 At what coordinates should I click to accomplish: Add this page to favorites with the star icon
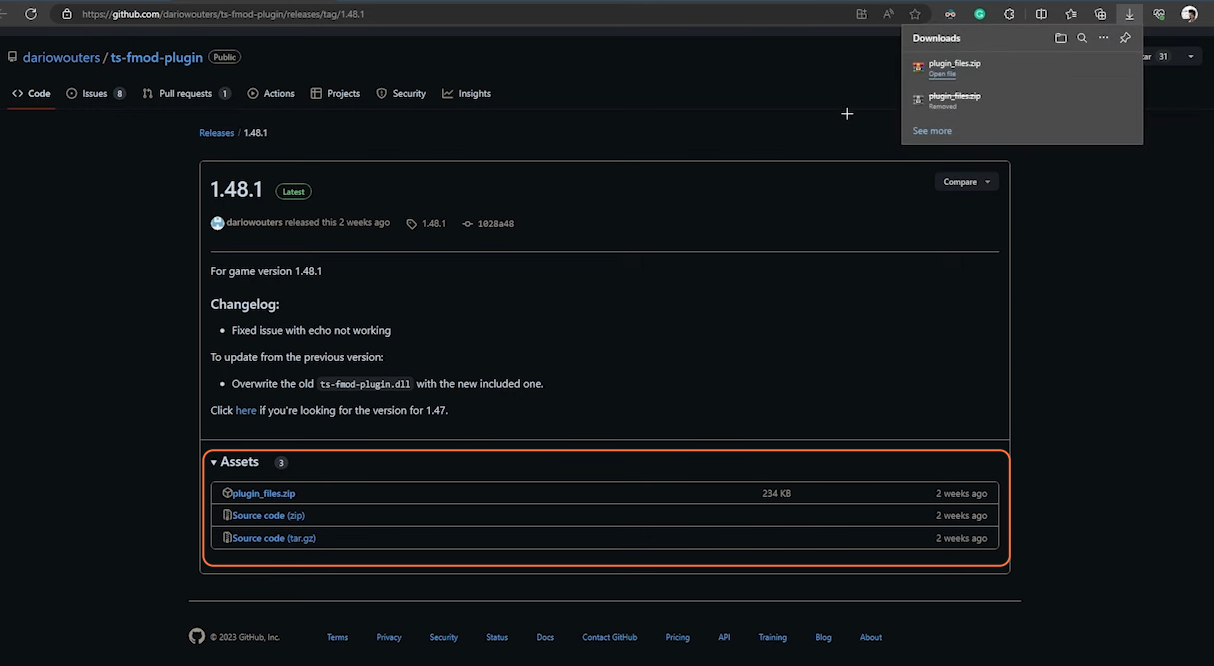(x=915, y=14)
